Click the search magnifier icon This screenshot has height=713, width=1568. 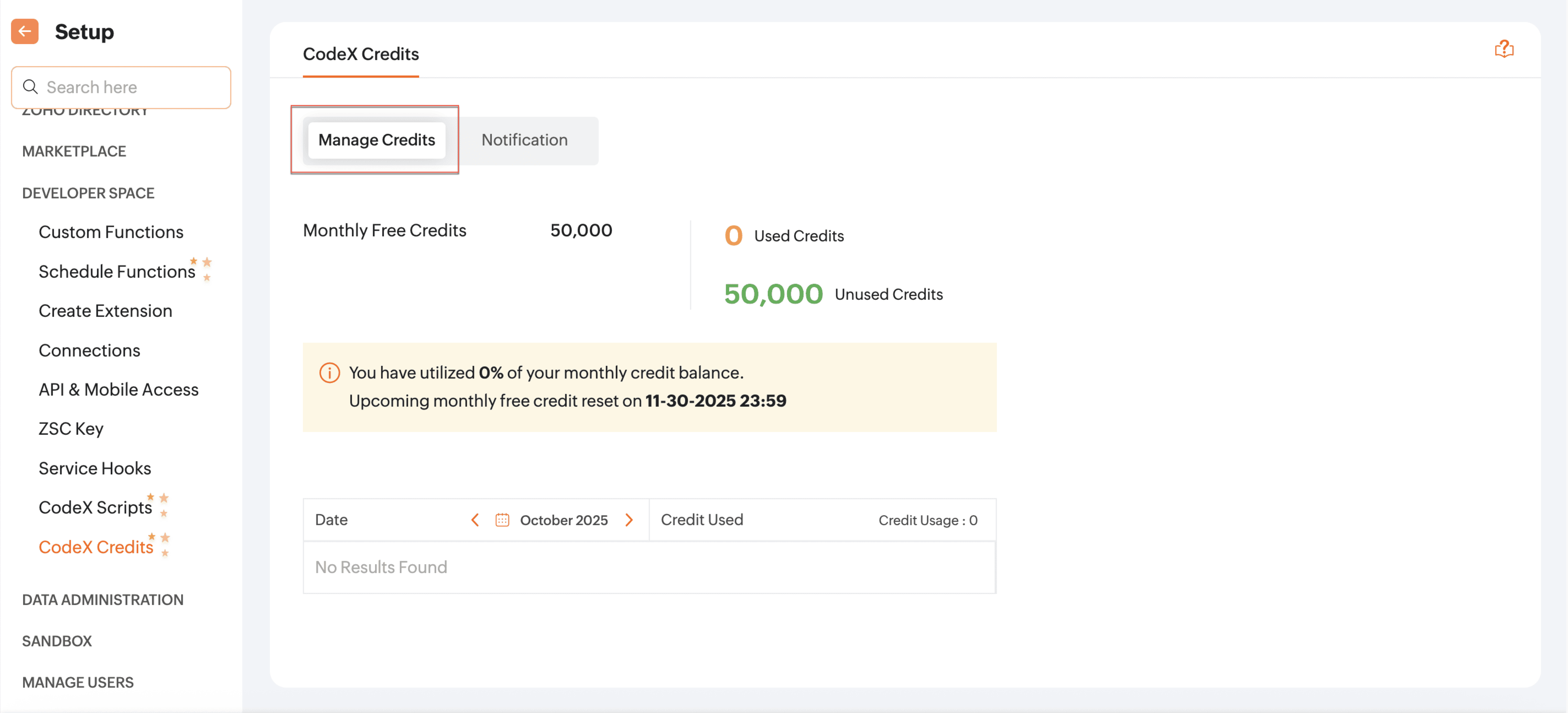pos(30,87)
